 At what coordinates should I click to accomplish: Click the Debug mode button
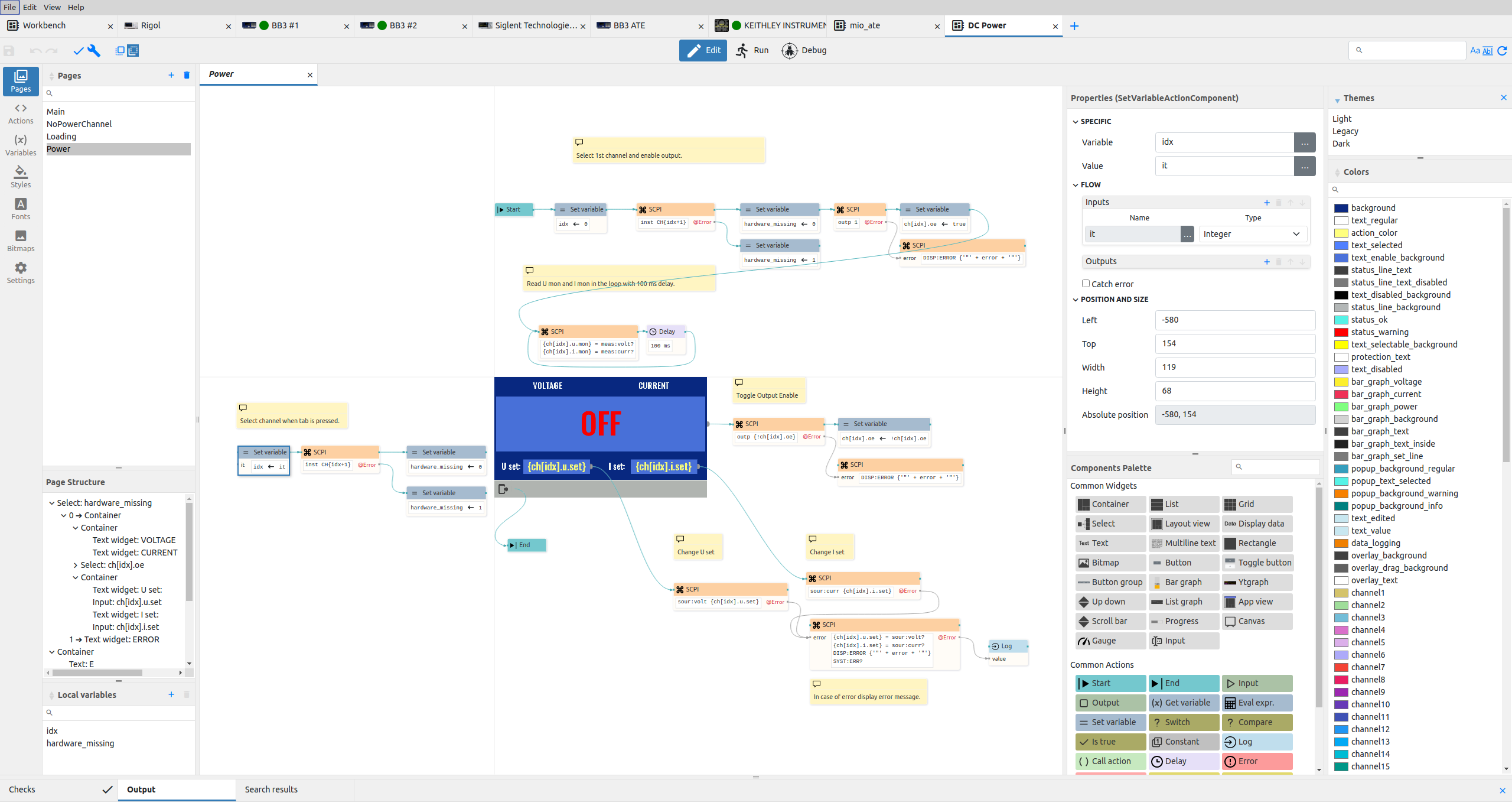click(804, 50)
